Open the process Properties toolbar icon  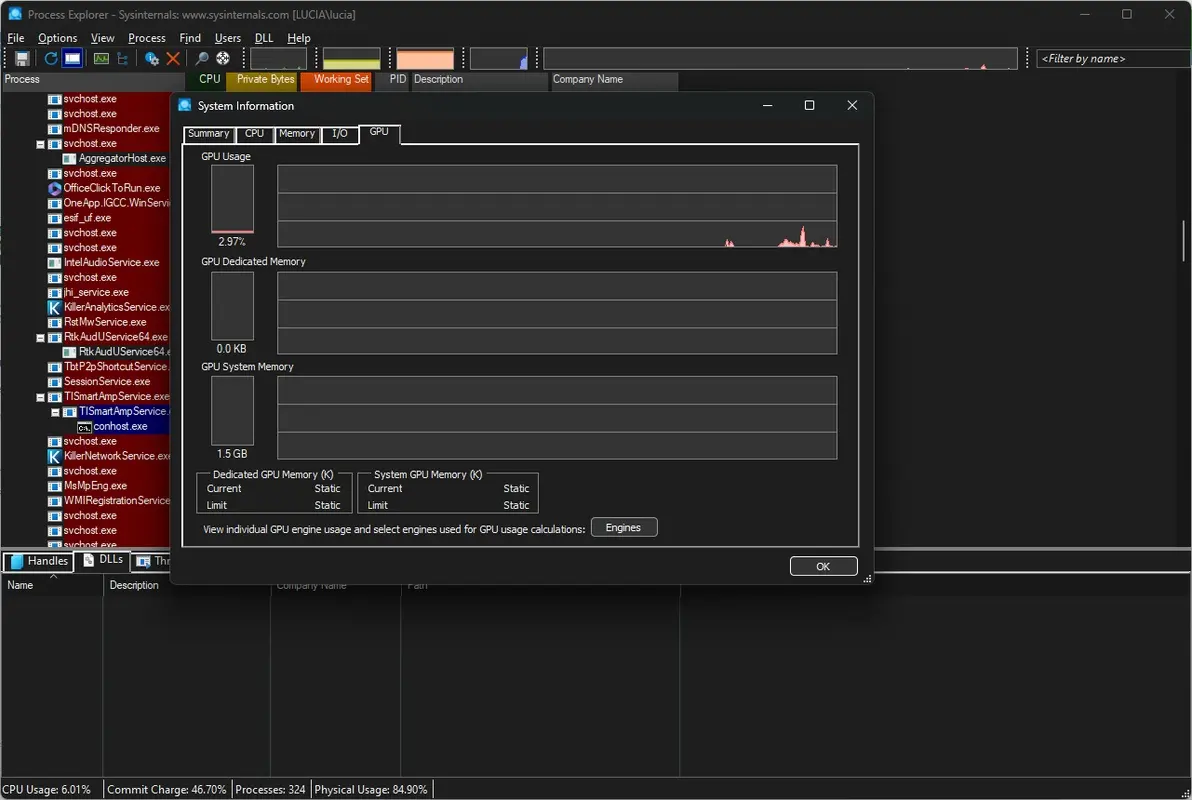click(x=152, y=59)
